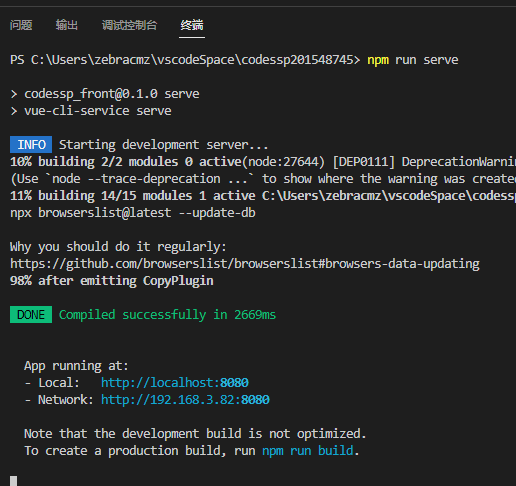The image size is (516, 486).
Task: Open the http://localhost:8080 link
Action: click(175, 383)
